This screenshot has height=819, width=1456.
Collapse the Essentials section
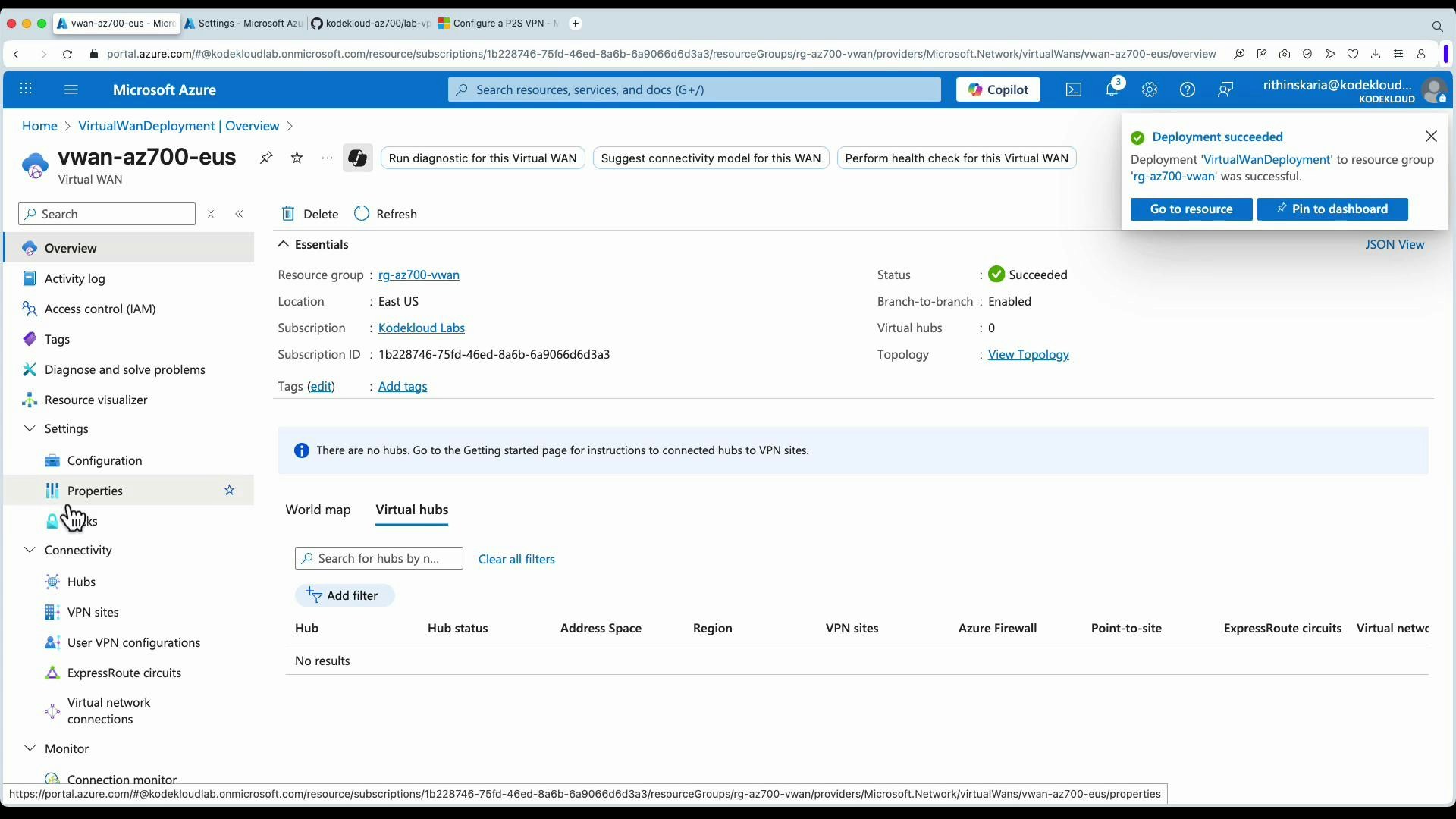point(283,244)
